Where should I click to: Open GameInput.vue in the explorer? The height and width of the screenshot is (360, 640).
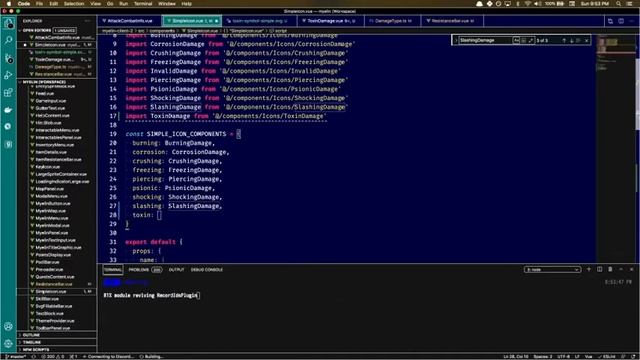coord(50,101)
